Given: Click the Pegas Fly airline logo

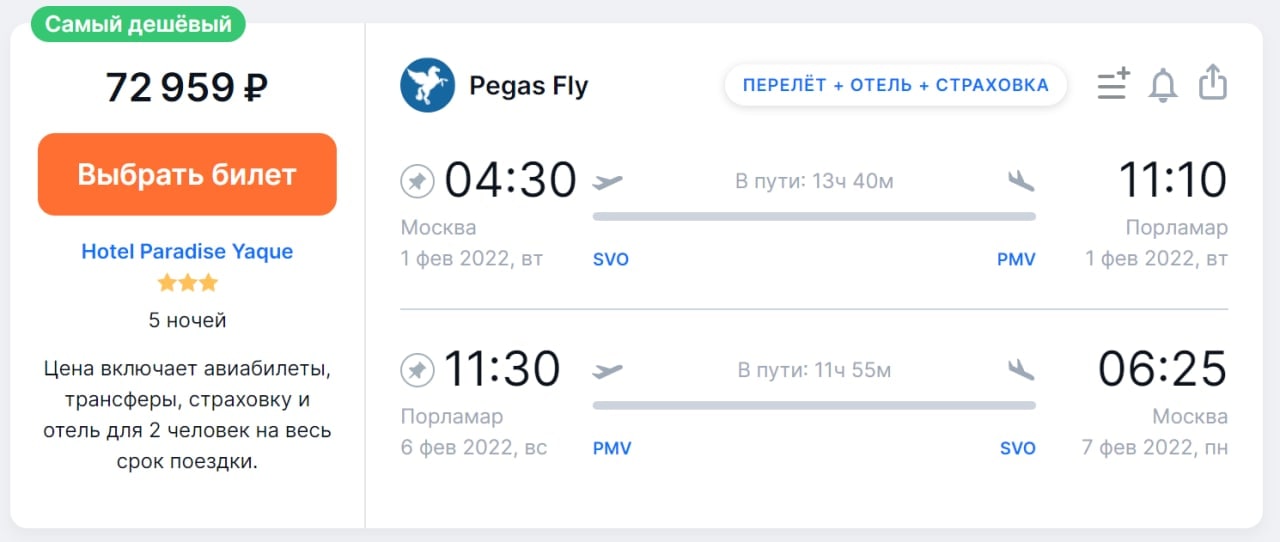Looking at the screenshot, I should click(427, 85).
